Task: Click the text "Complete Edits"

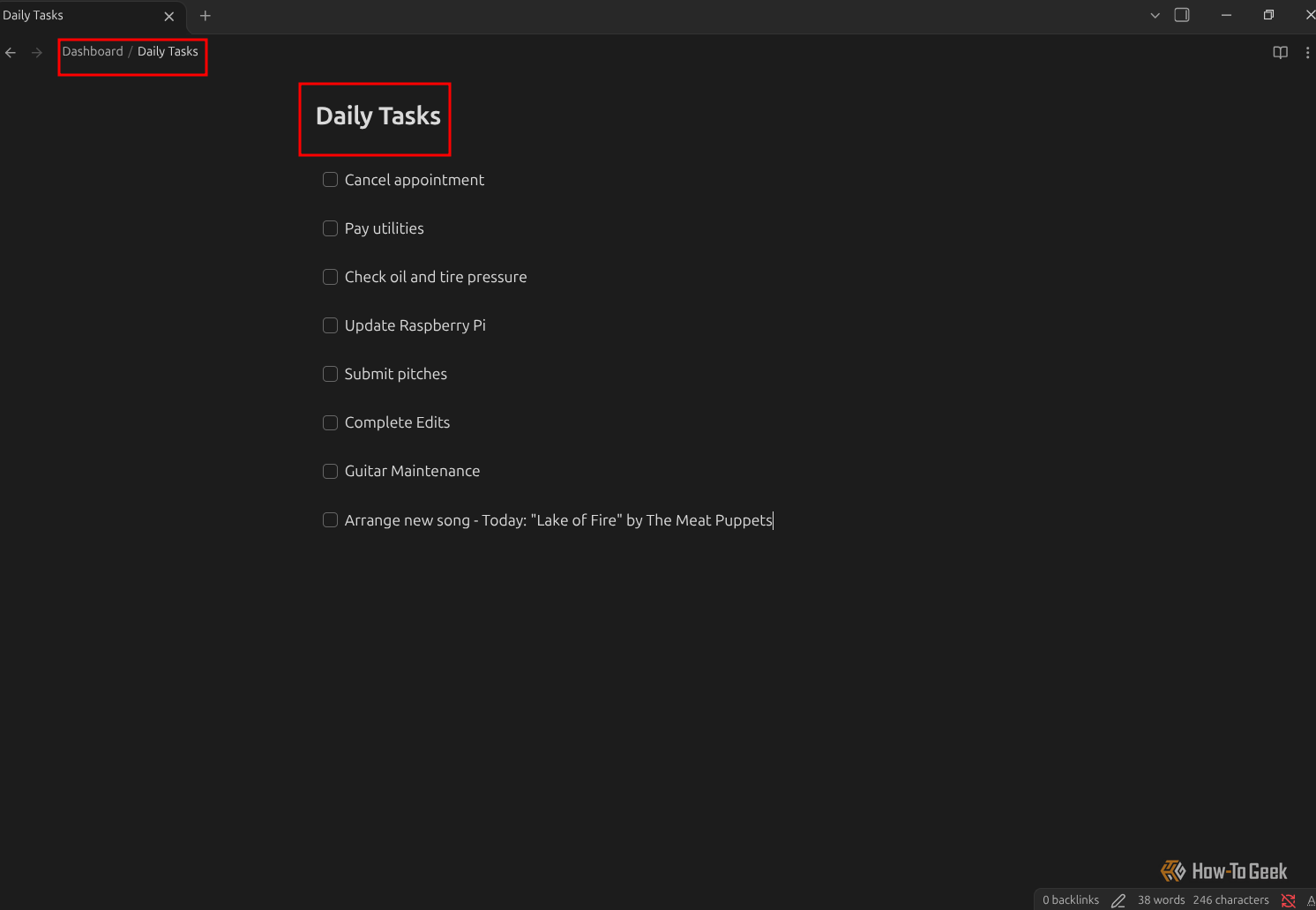Action: click(x=398, y=422)
